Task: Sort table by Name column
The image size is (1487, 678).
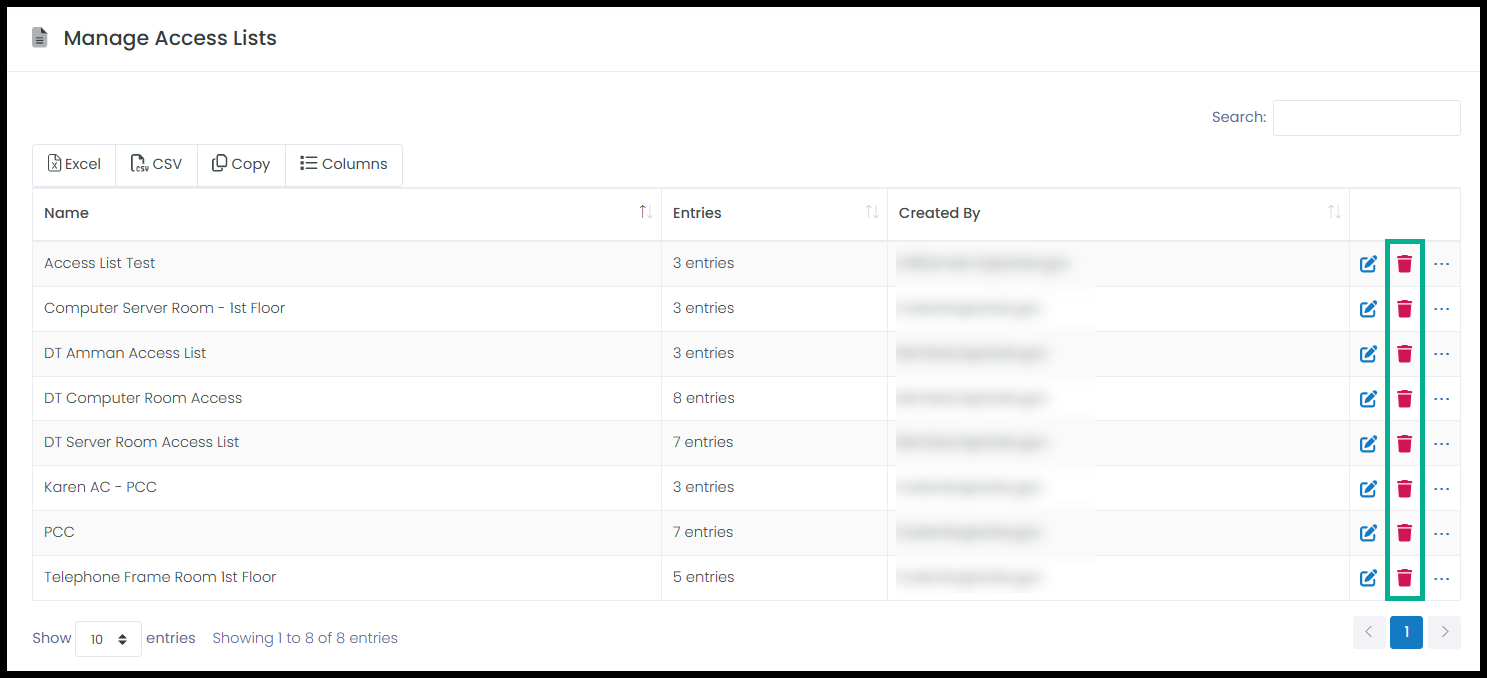Action: pyautogui.click(x=346, y=213)
